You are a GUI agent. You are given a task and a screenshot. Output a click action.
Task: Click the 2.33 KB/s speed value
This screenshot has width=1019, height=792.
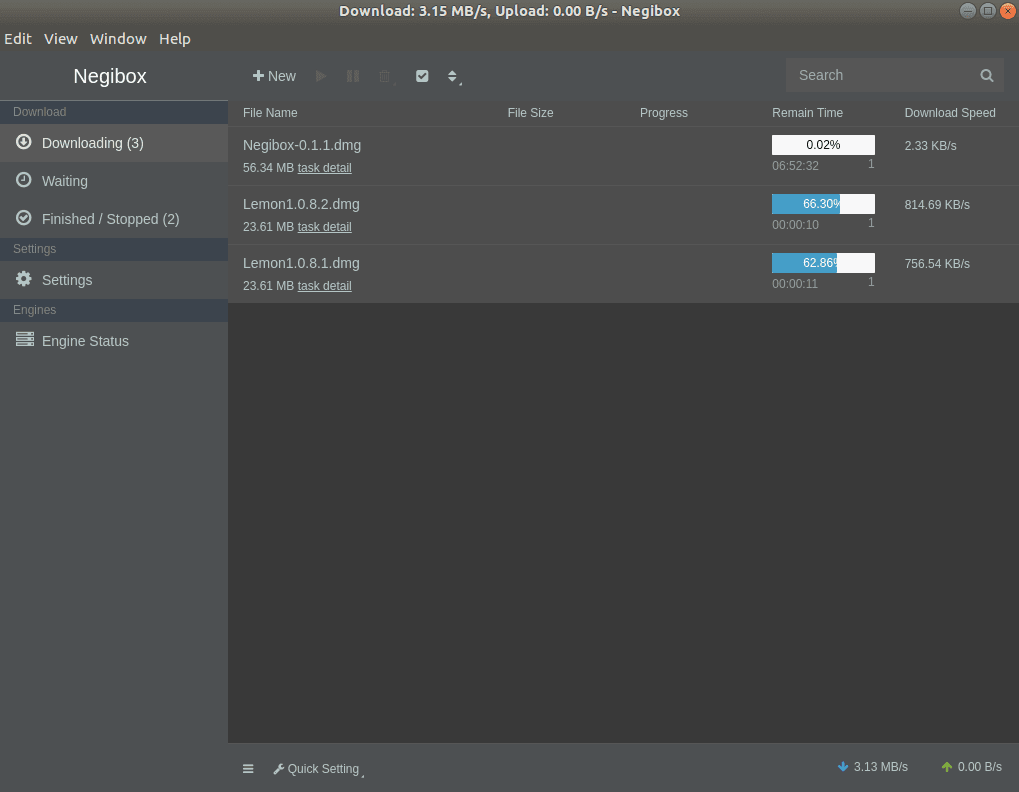[x=930, y=146]
